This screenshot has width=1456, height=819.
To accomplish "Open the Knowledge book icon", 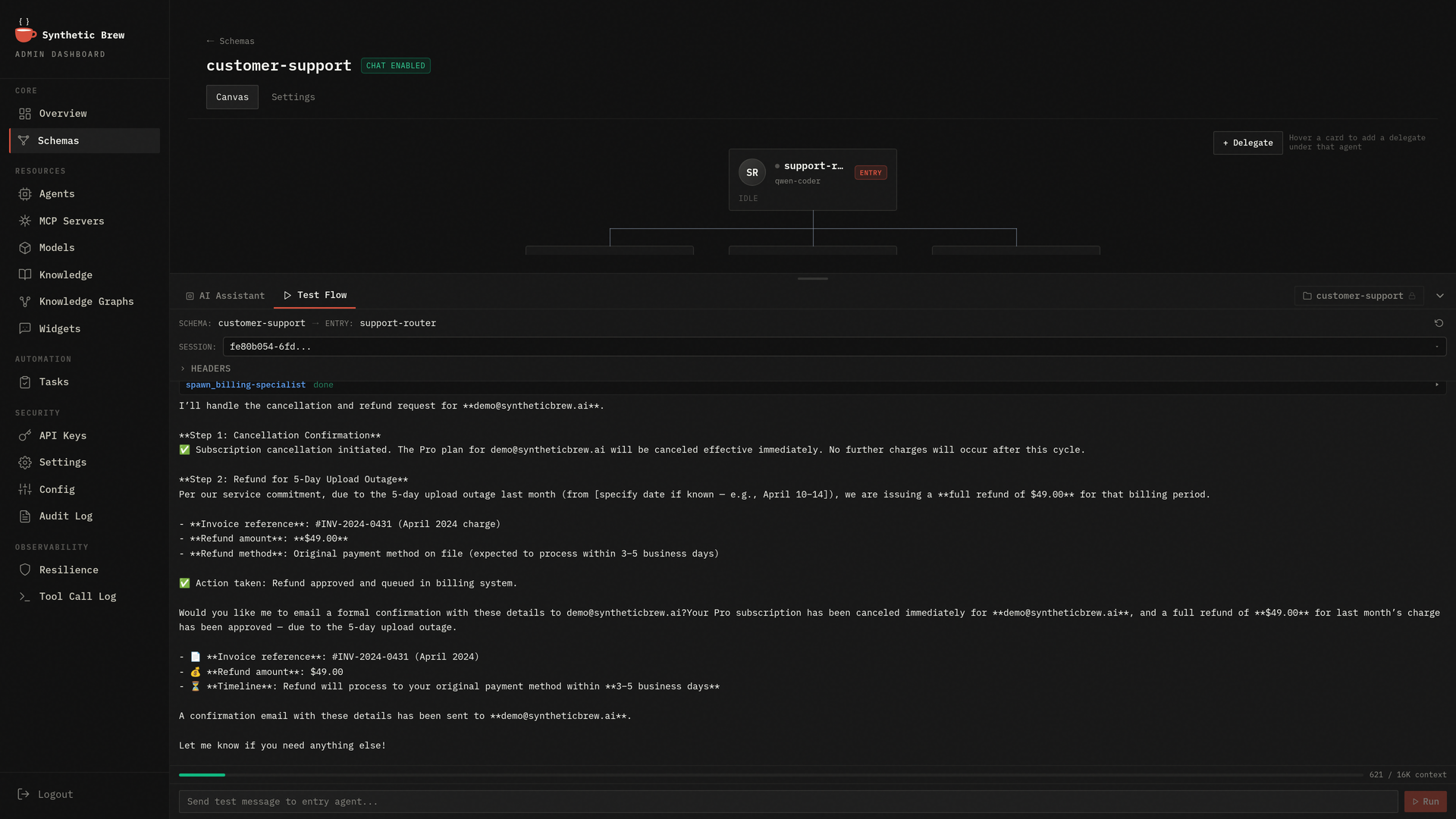I will click(x=25, y=275).
